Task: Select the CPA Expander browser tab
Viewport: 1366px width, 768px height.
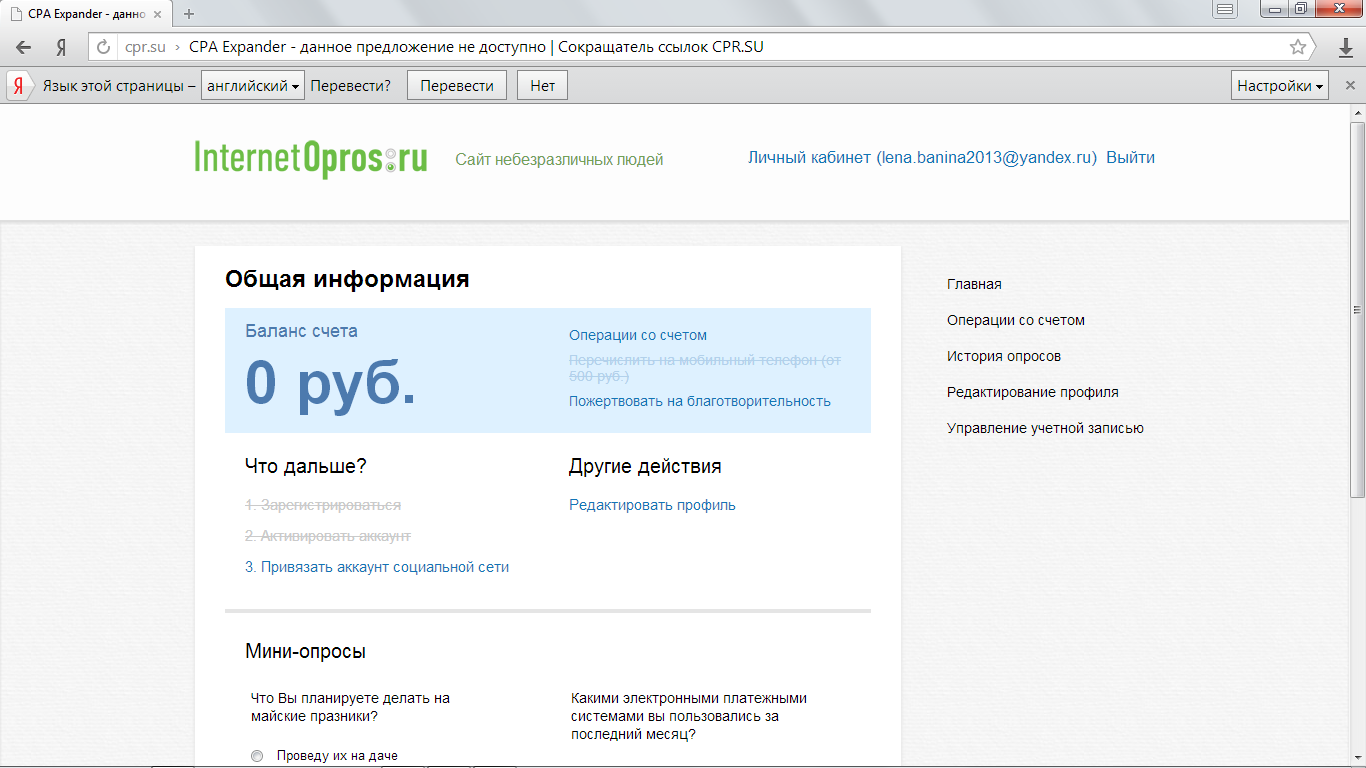Action: [86, 14]
